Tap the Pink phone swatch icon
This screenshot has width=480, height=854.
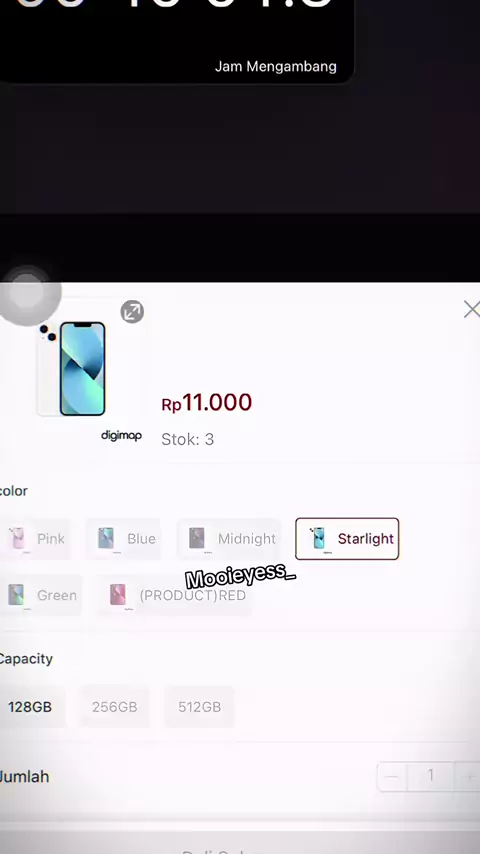[x=17, y=539]
